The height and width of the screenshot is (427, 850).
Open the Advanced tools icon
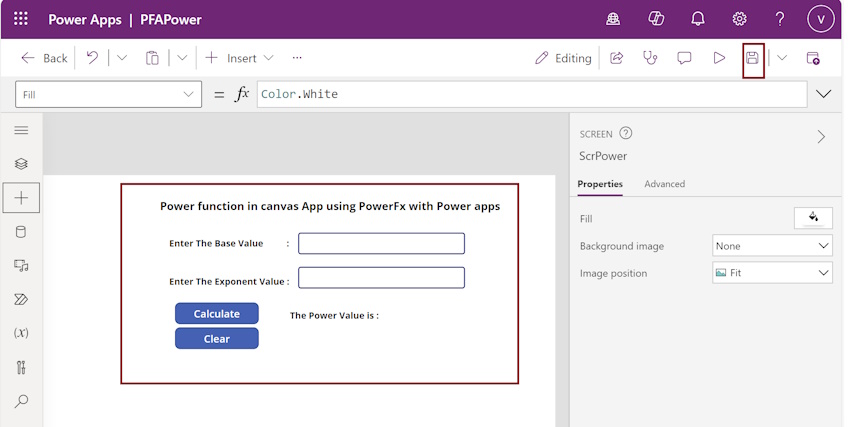point(21,367)
